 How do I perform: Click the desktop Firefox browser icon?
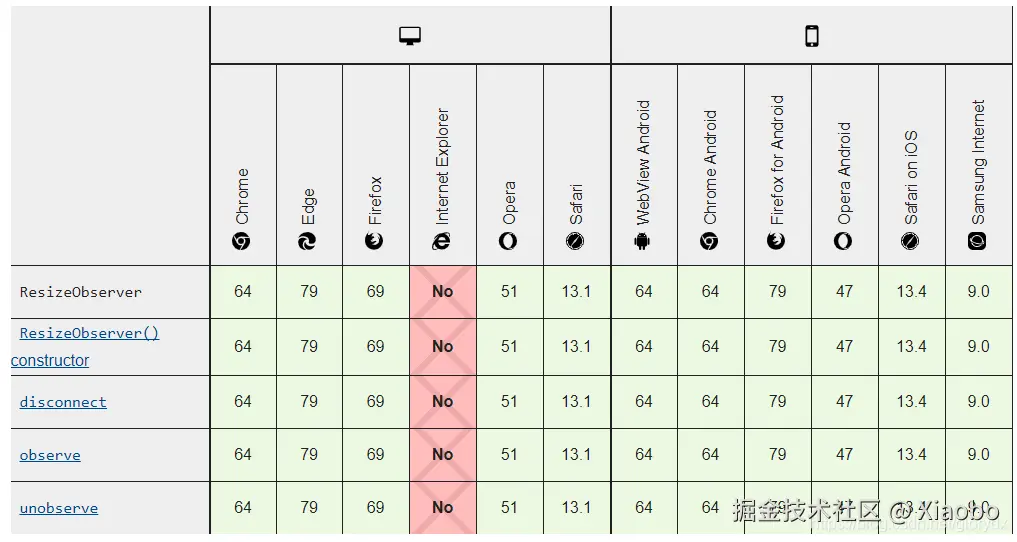pyautogui.click(x=374, y=242)
